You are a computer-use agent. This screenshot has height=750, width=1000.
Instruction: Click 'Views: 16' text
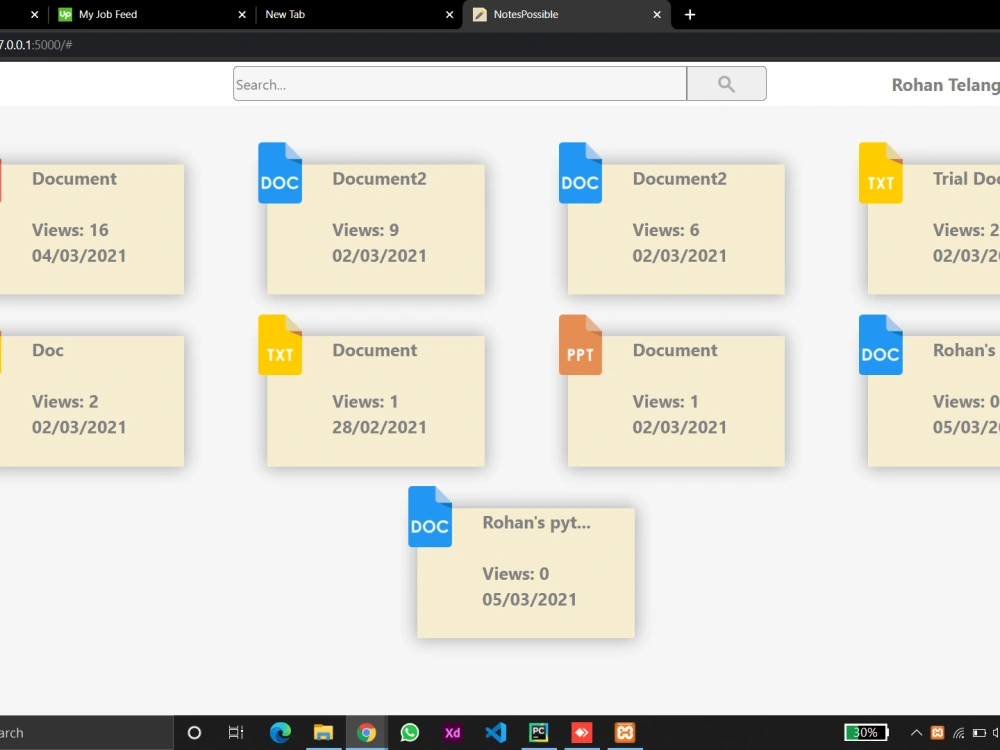70,230
